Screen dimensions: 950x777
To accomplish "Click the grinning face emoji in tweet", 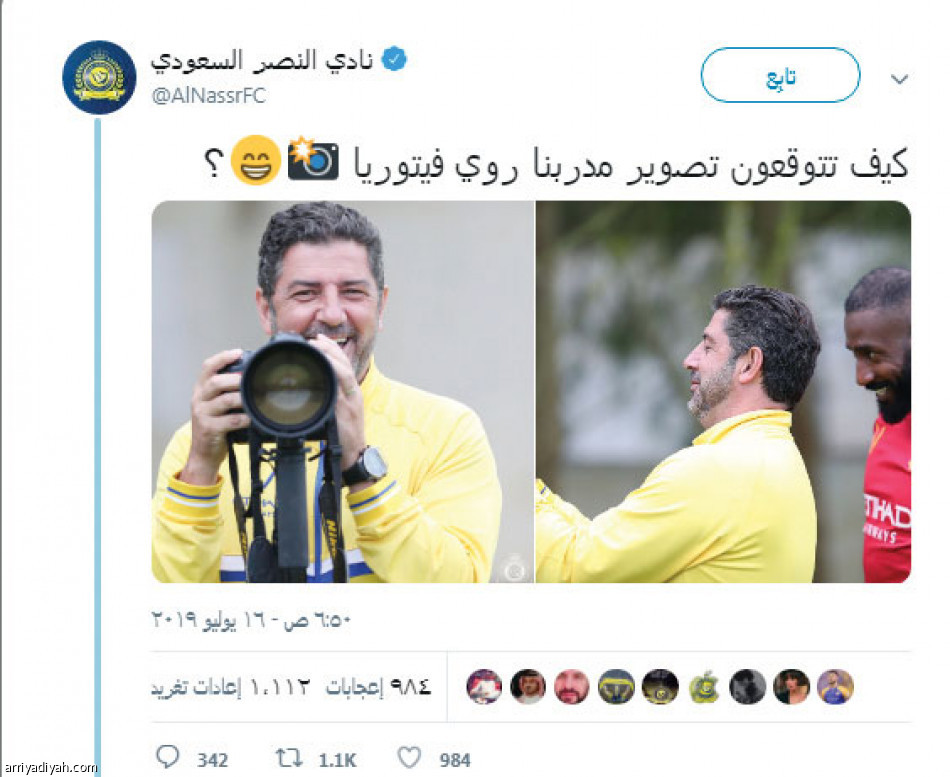I will point(256,160).
